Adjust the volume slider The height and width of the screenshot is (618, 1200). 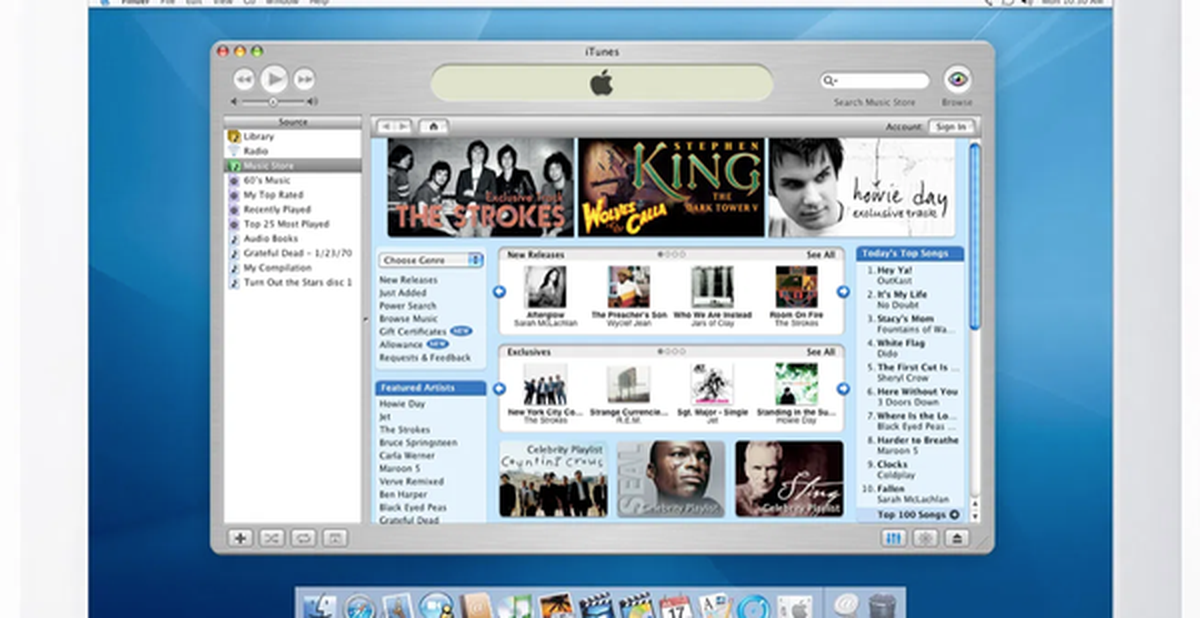pos(274,102)
